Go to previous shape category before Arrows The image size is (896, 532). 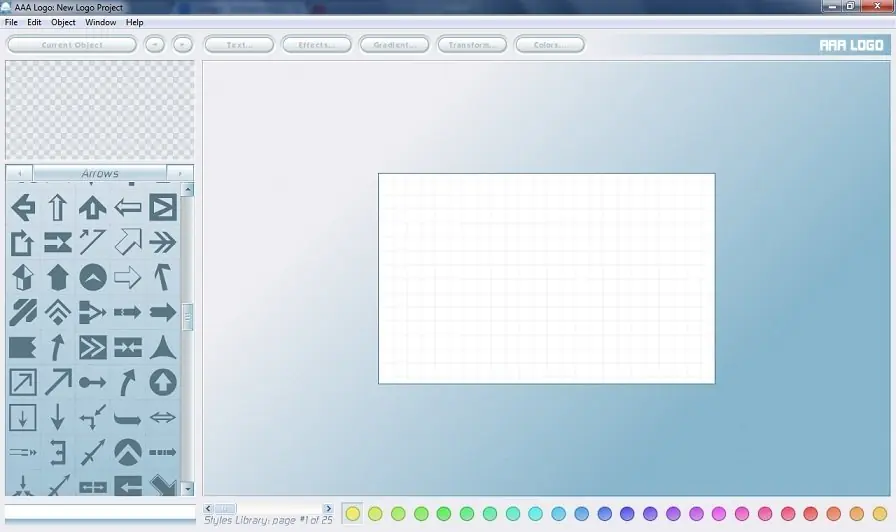pos(19,173)
